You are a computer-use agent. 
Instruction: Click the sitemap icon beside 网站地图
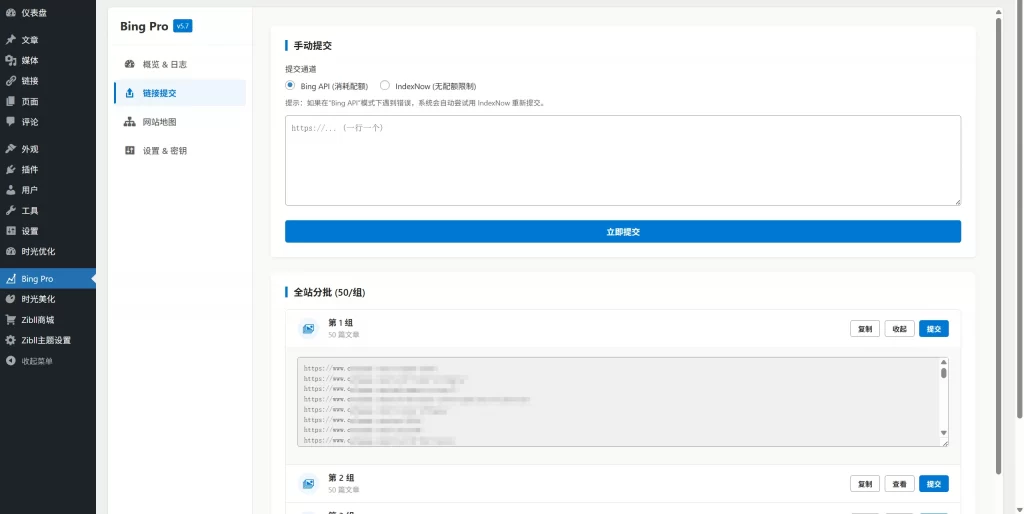(130, 122)
